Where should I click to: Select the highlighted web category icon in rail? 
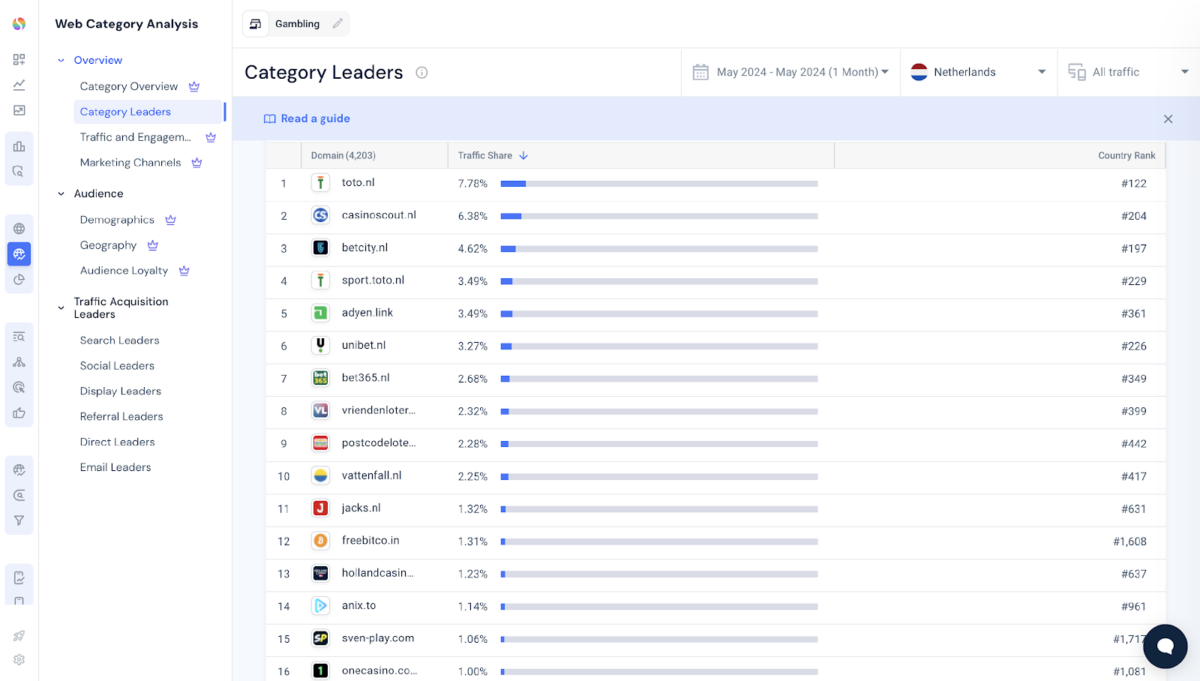click(x=19, y=254)
